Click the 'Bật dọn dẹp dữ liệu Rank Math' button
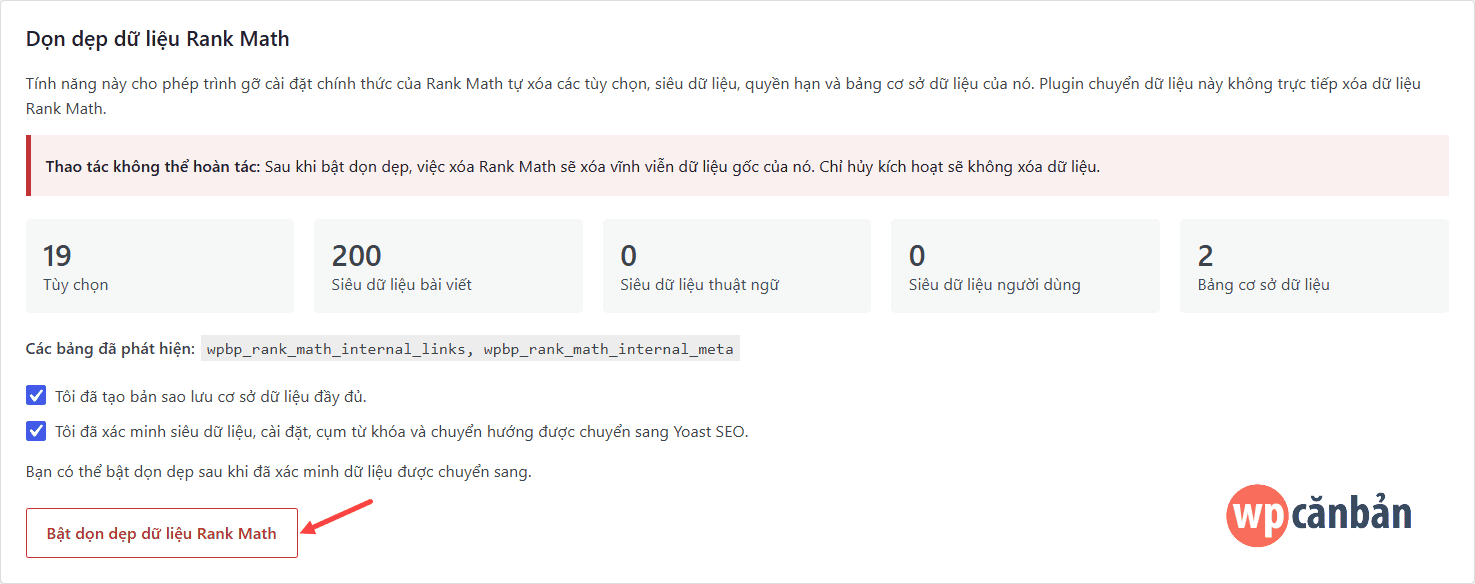 click(162, 533)
